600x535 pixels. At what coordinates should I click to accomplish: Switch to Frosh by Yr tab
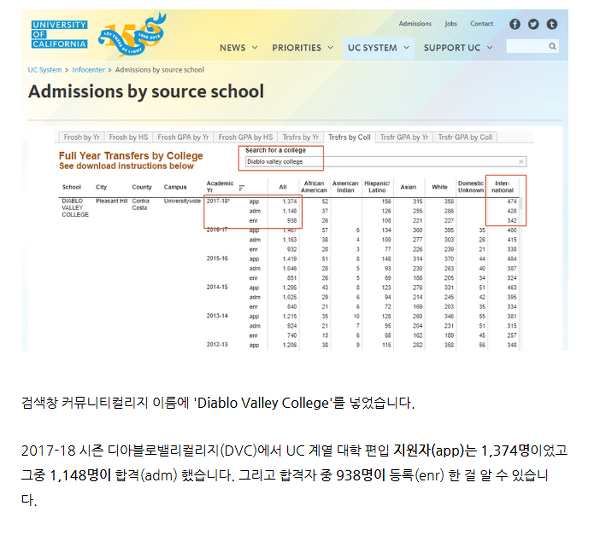(x=82, y=137)
